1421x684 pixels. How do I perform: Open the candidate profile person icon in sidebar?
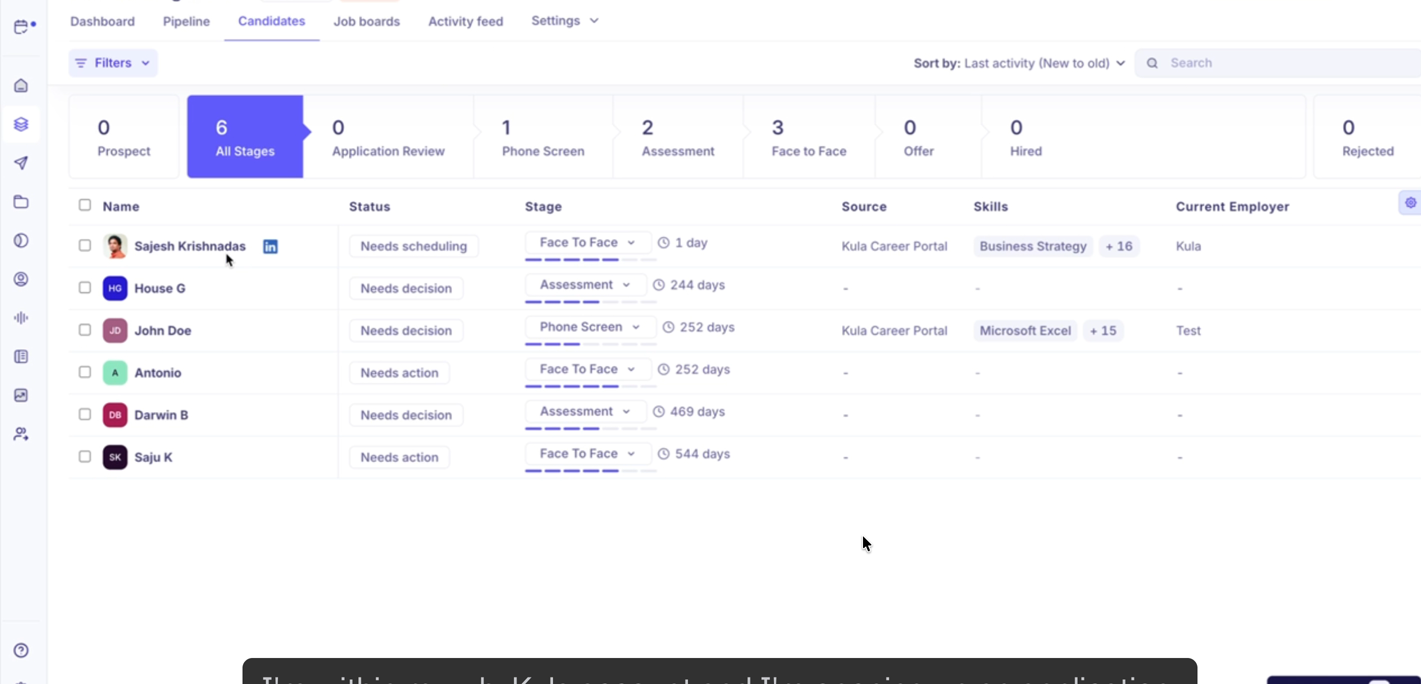pyautogui.click(x=21, y=279)
